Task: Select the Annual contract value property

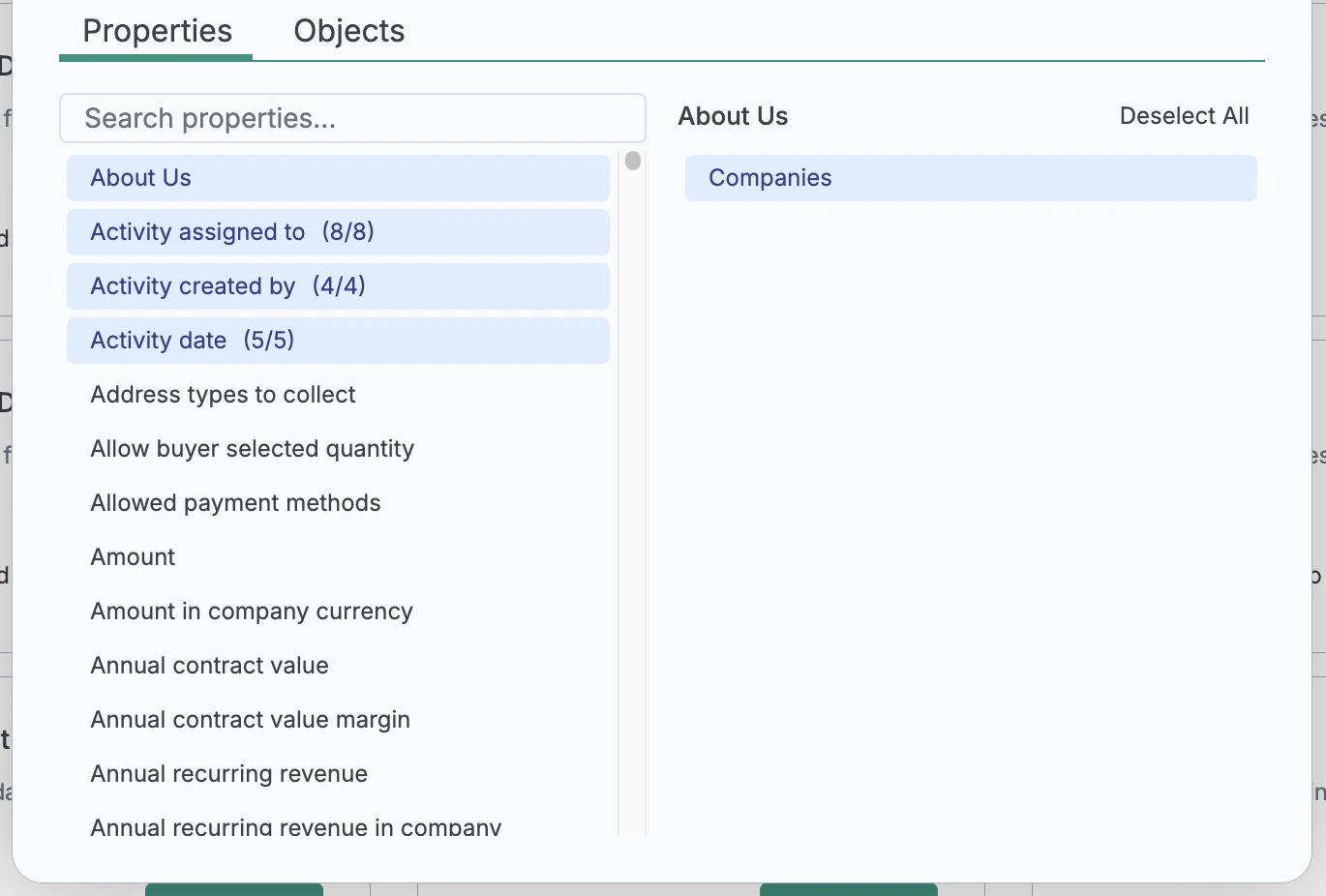Action: 209,665
